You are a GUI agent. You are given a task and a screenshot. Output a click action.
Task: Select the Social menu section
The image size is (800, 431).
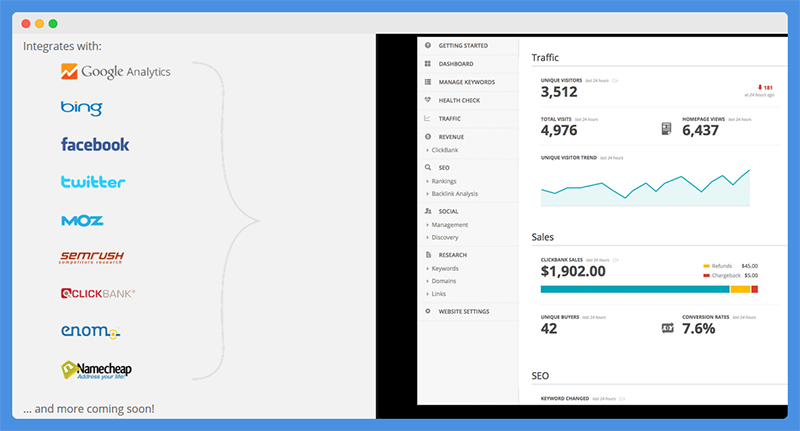[x=448, y=211]
